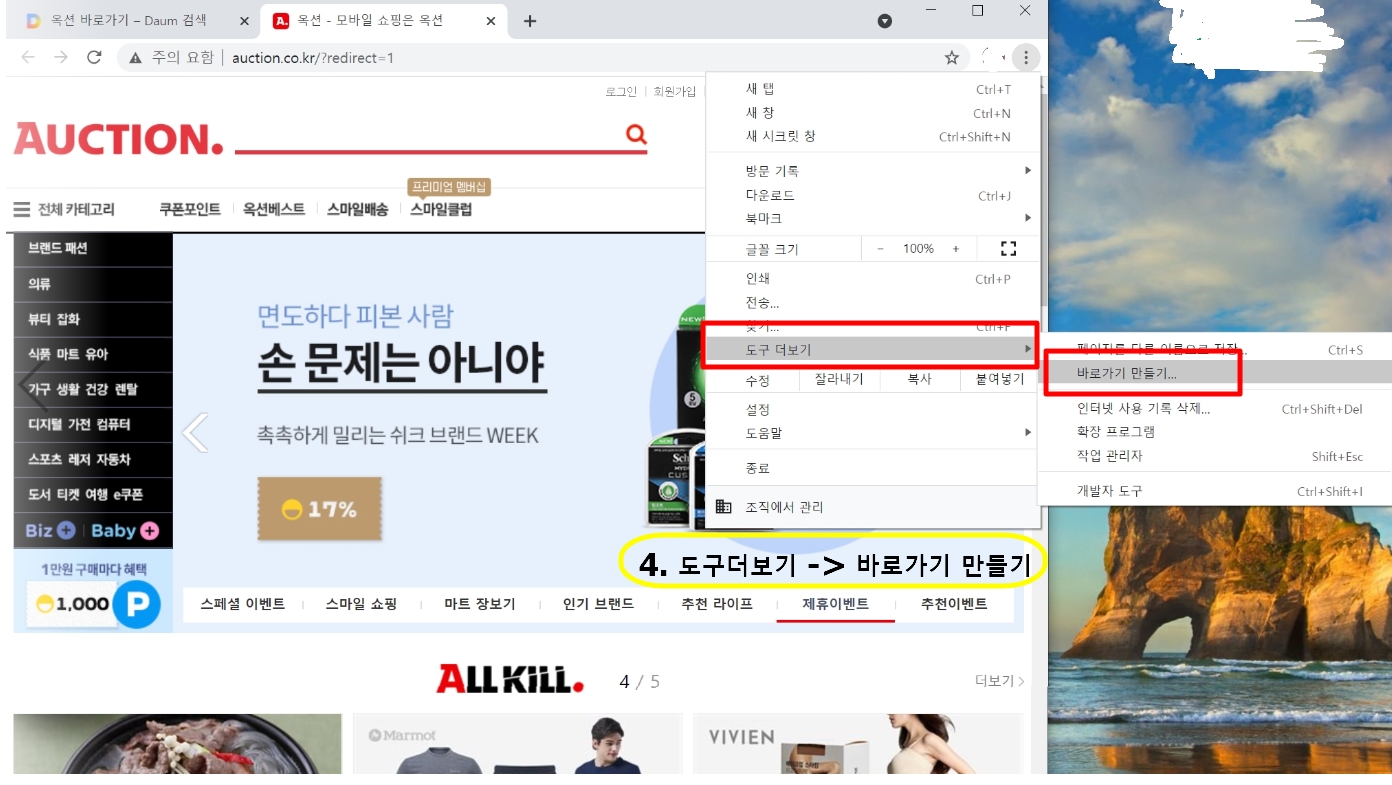Viewport: 1392px width, 785px height.
Task: Open 옥션베스트 in the navigation
Action: pos(274,209)
